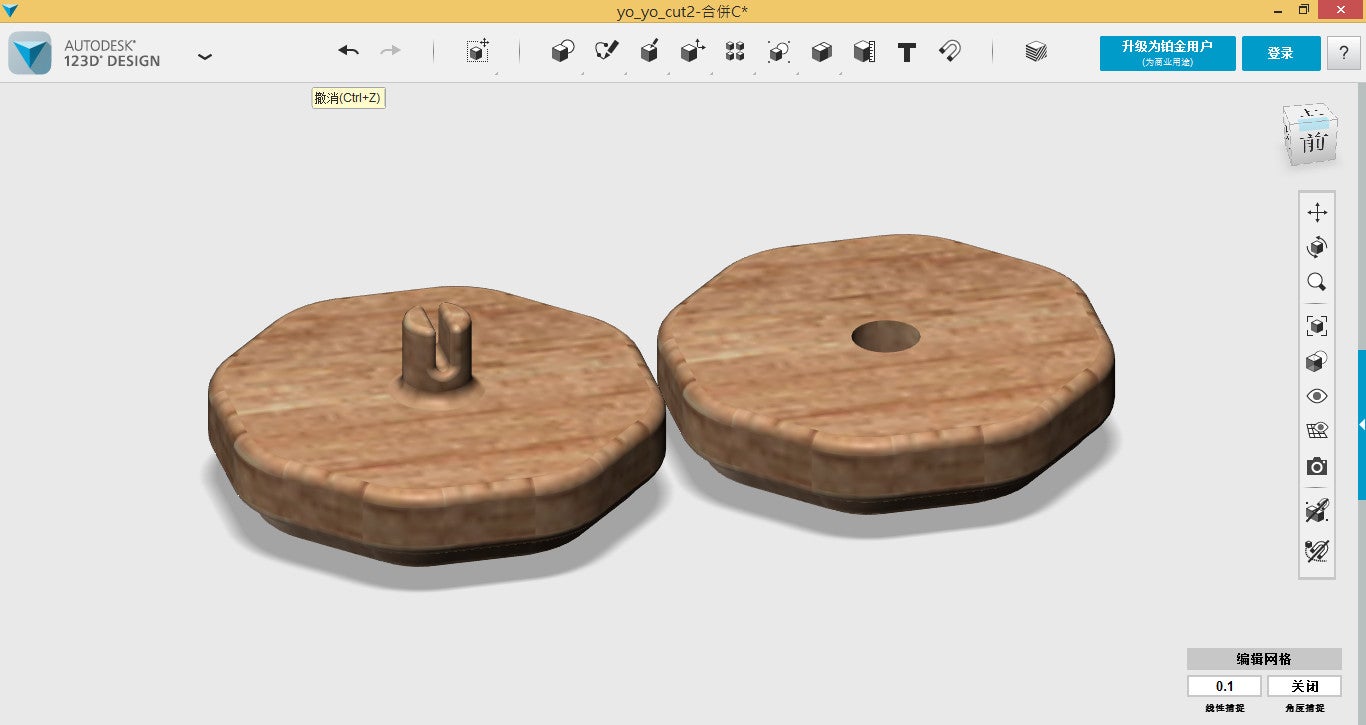The image size is (1366, 725).
Task: Open the Combine tool
Action: click(x=821, y=51)
